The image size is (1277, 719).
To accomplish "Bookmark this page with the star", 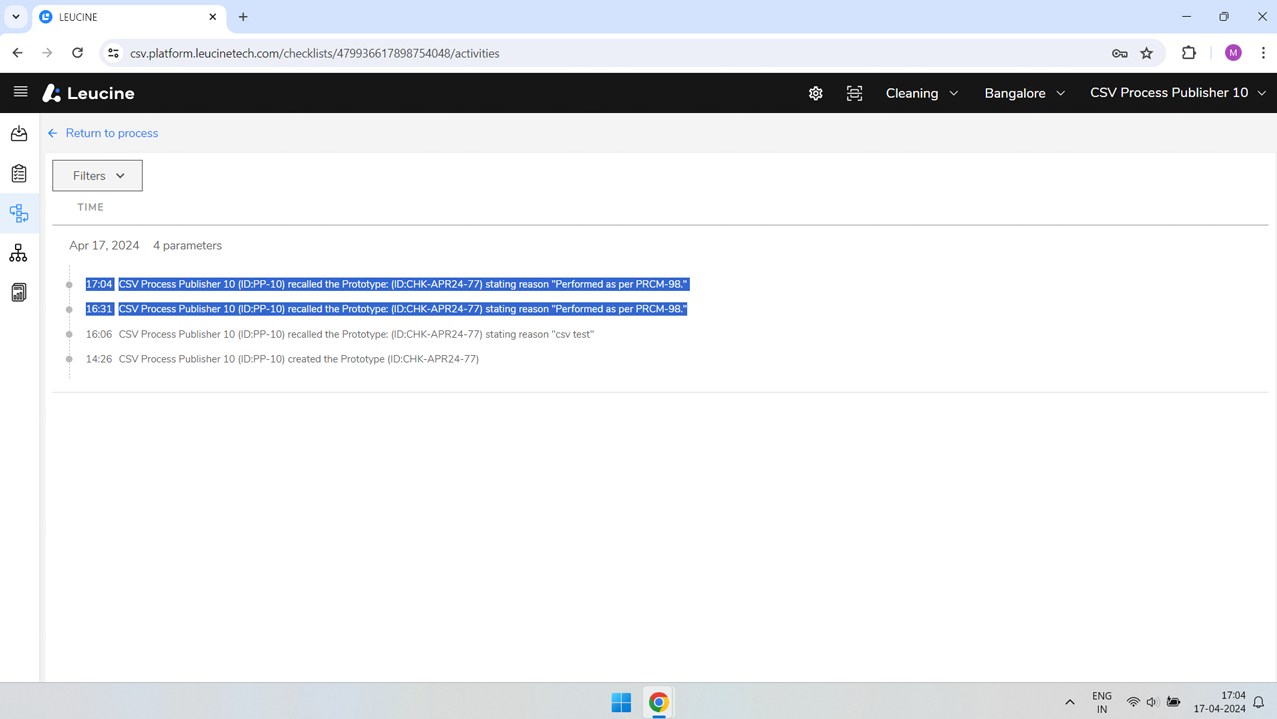I will point(1147,53).
